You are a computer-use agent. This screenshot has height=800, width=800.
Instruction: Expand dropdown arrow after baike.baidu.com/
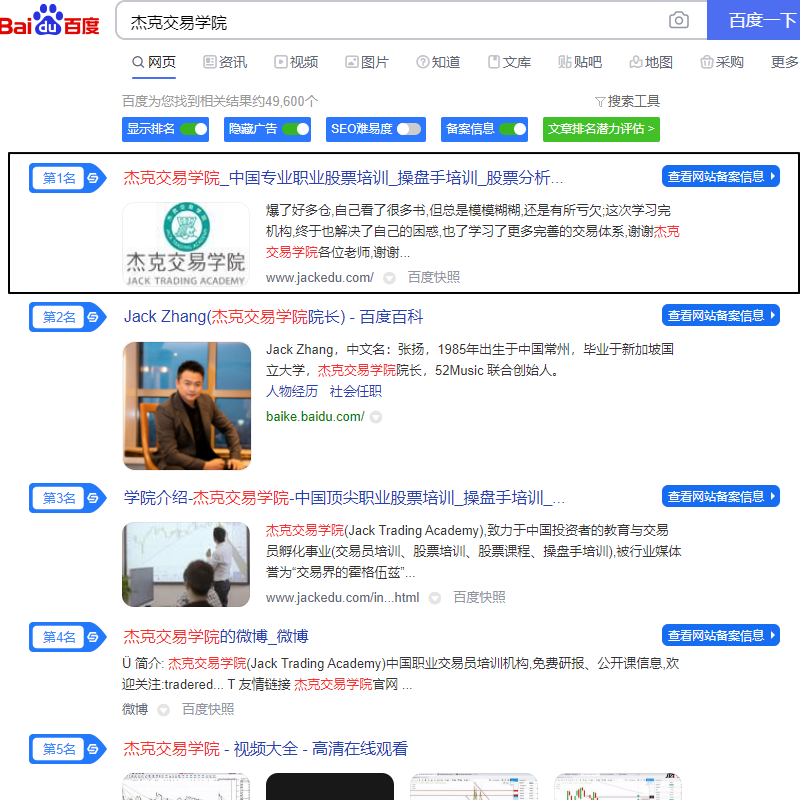[x=376, y=417]
